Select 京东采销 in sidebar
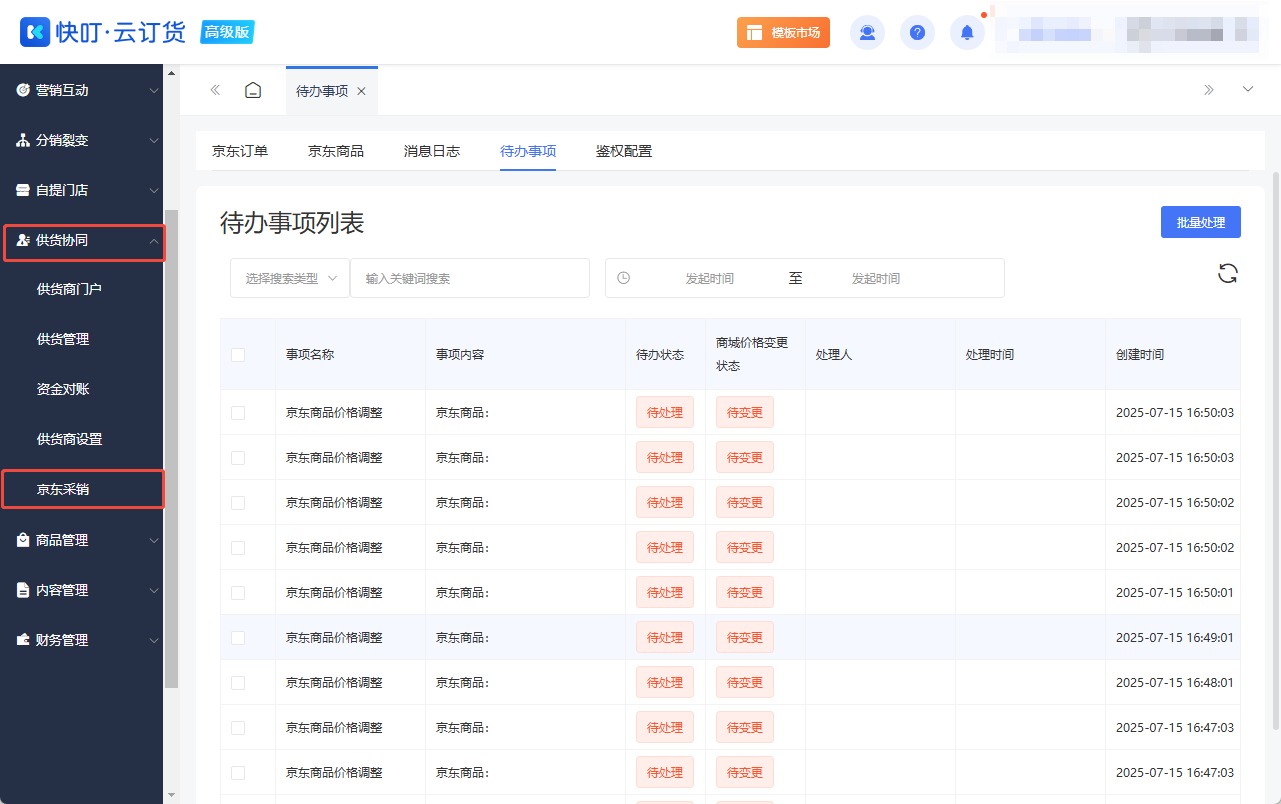Screen dimensions: 1281x804 [x=63, y=489]
